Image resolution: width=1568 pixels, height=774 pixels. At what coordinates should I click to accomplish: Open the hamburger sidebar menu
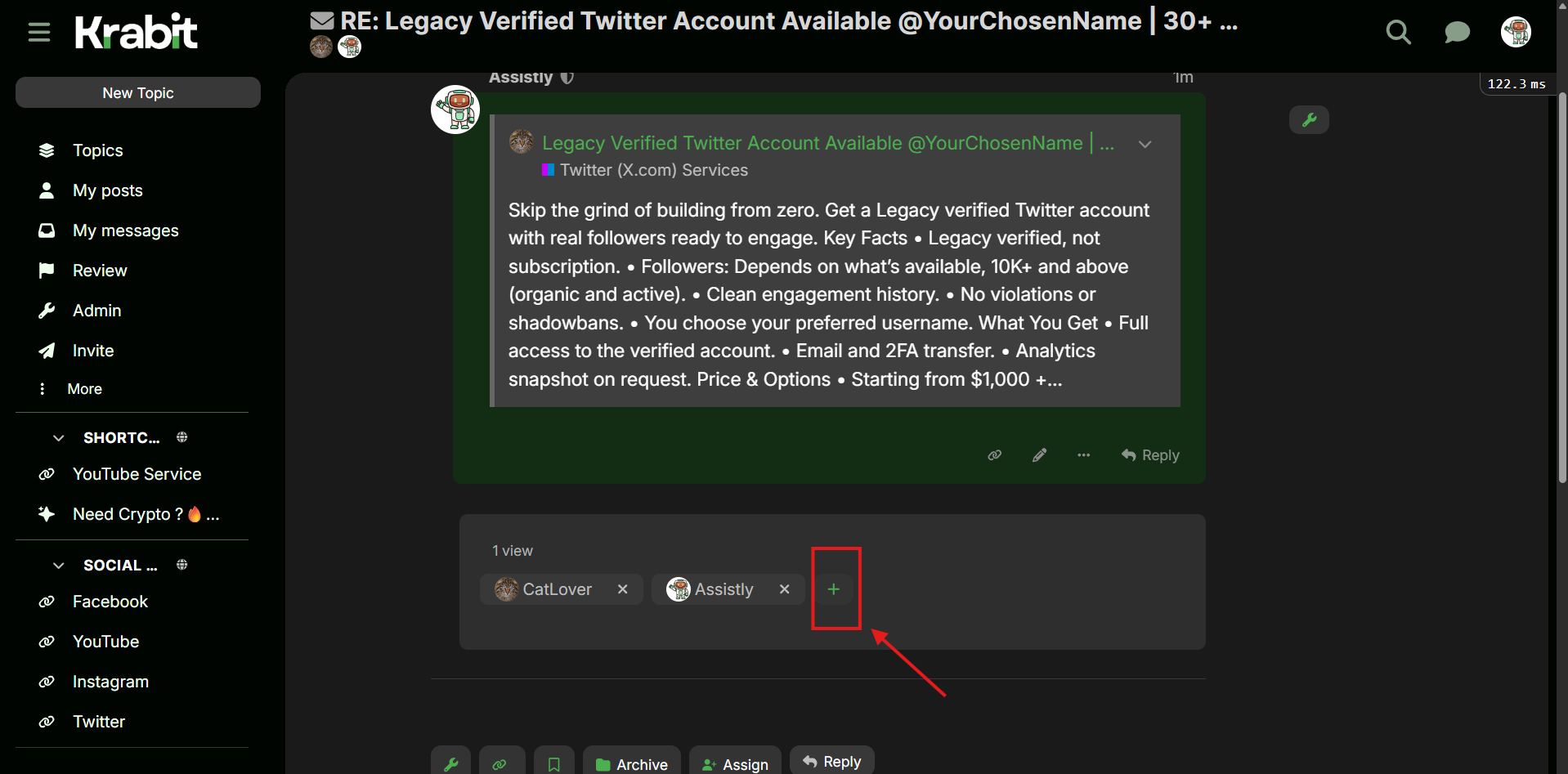pyautogui.click(x=39, y=33)
